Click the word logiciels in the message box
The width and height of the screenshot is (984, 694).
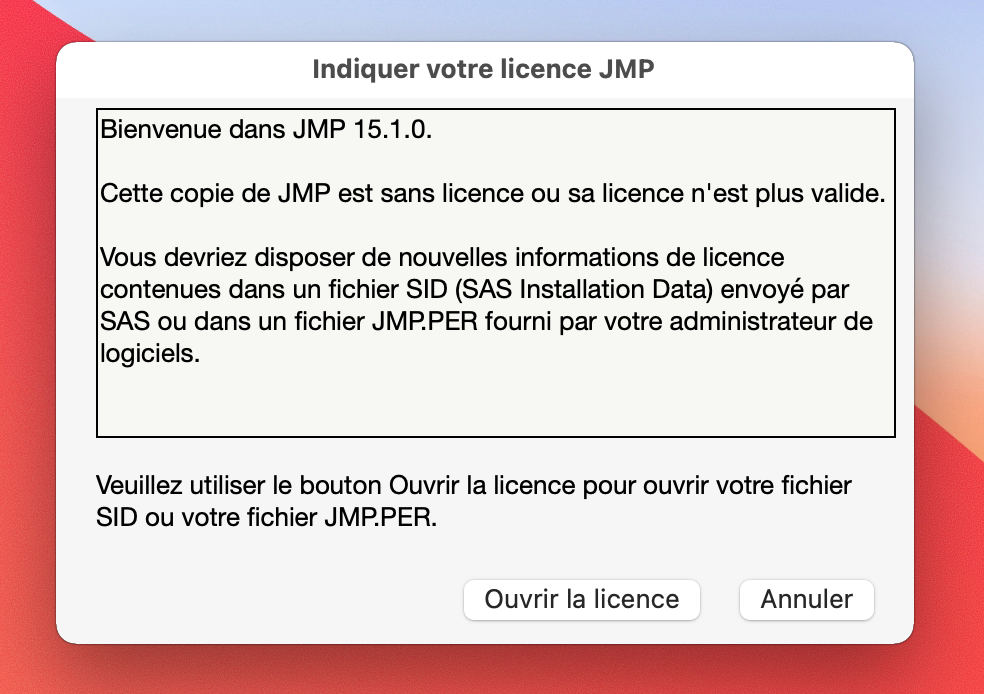tap(150, 355)
